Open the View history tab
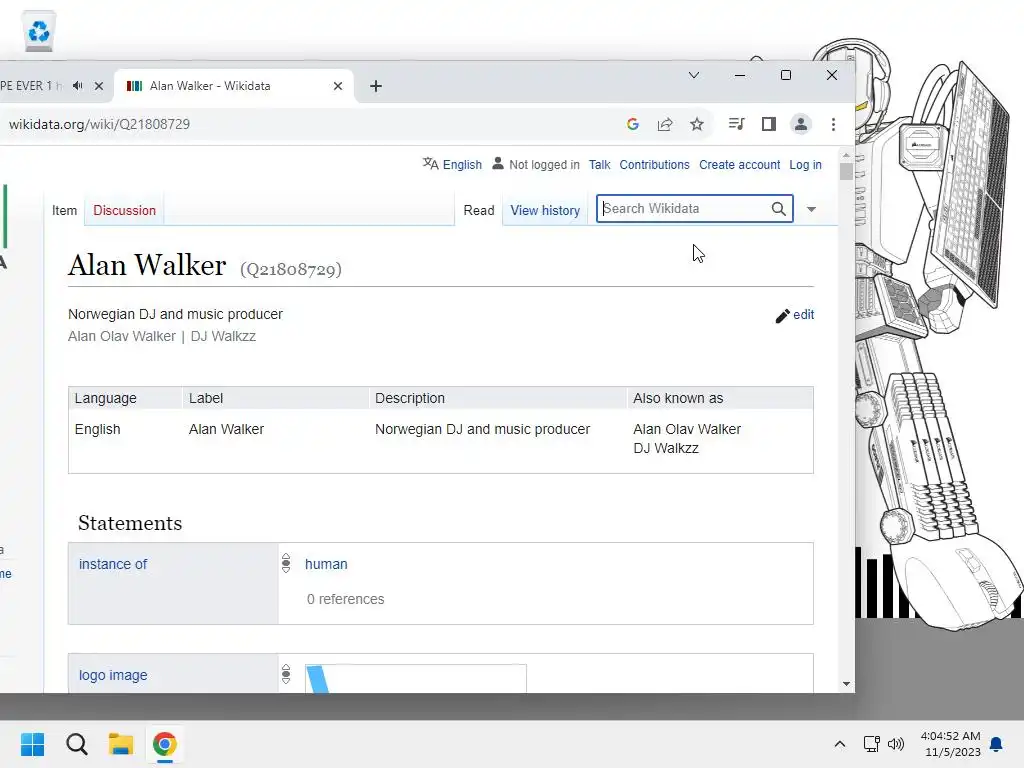This screenshot has height=768, width=1024. (x=545, y=210)
